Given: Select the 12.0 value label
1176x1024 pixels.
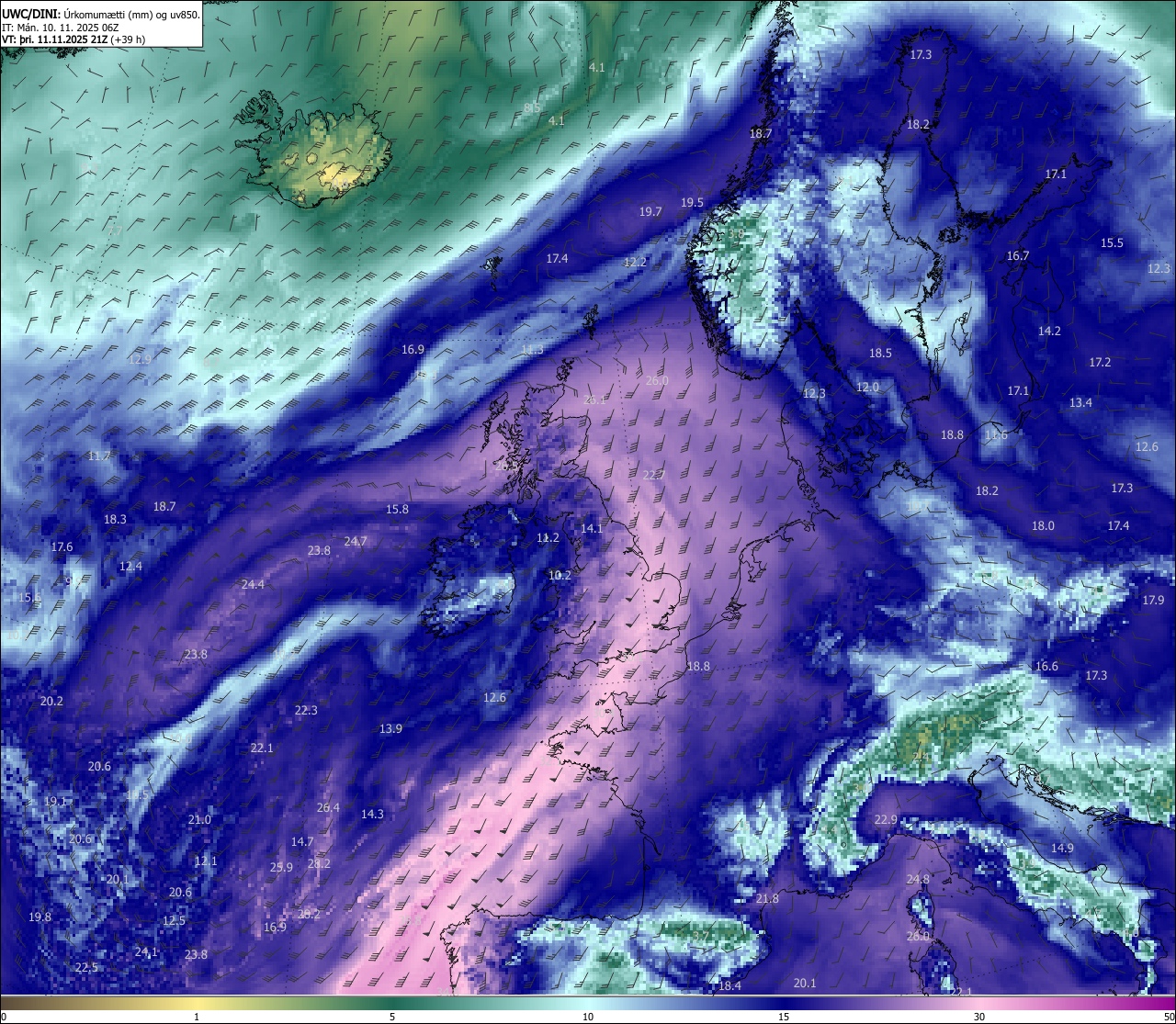Looking at the screenshot, I should click(x=867, y=387).
